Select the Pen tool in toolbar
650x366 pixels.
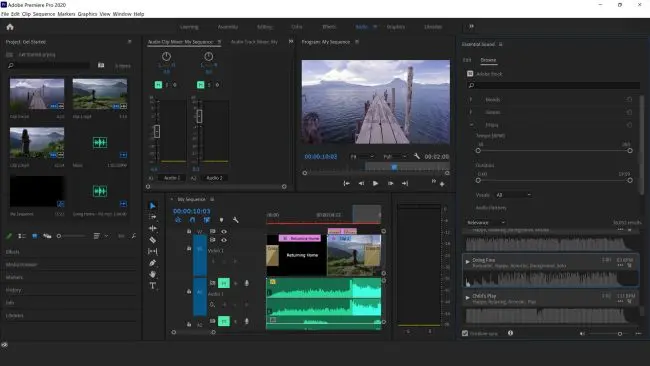point(153,263)
